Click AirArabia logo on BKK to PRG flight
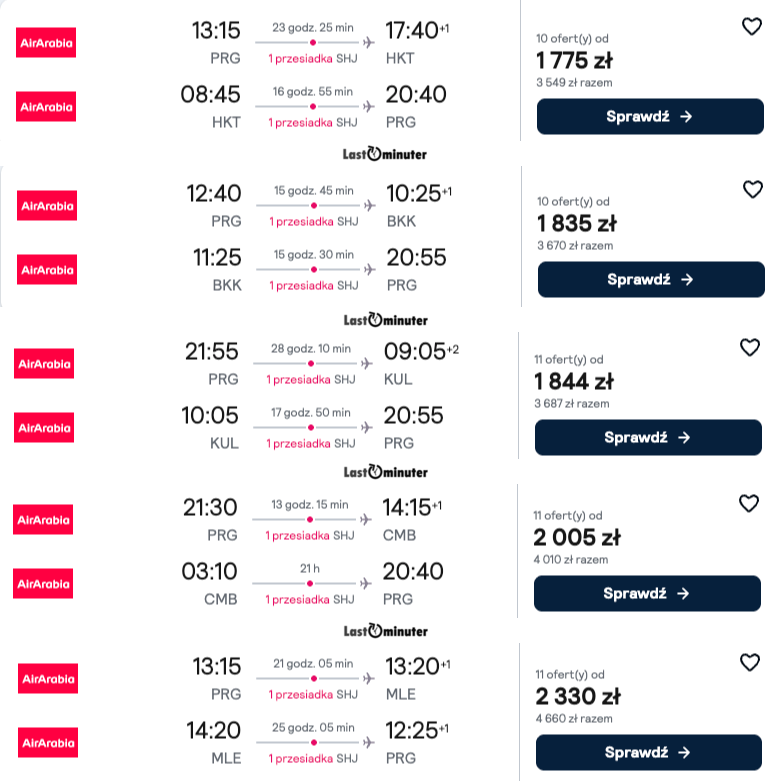The image size is (773, 781). click(x=47, y=269)
